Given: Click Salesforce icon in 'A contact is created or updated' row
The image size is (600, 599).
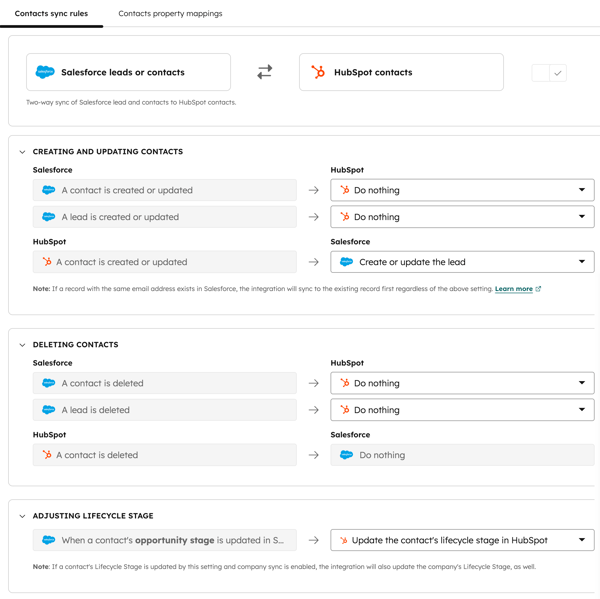Looking at the screenshot, I should pyautogui.click(x=49, y=190).
